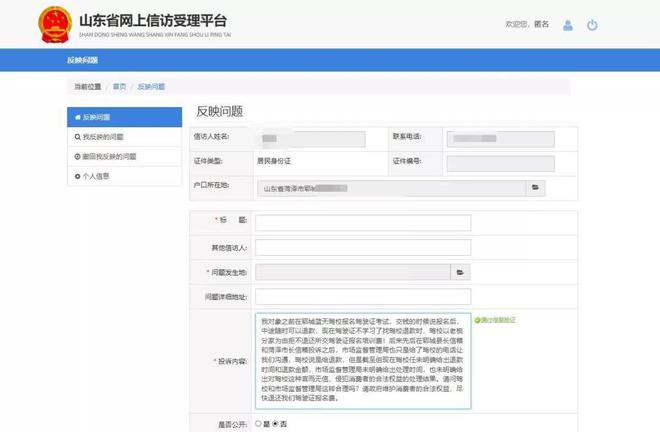This screenshot has width=660, height=432.
Task: Click the 其他信访人 input field
Action: (x=362, y=247)
